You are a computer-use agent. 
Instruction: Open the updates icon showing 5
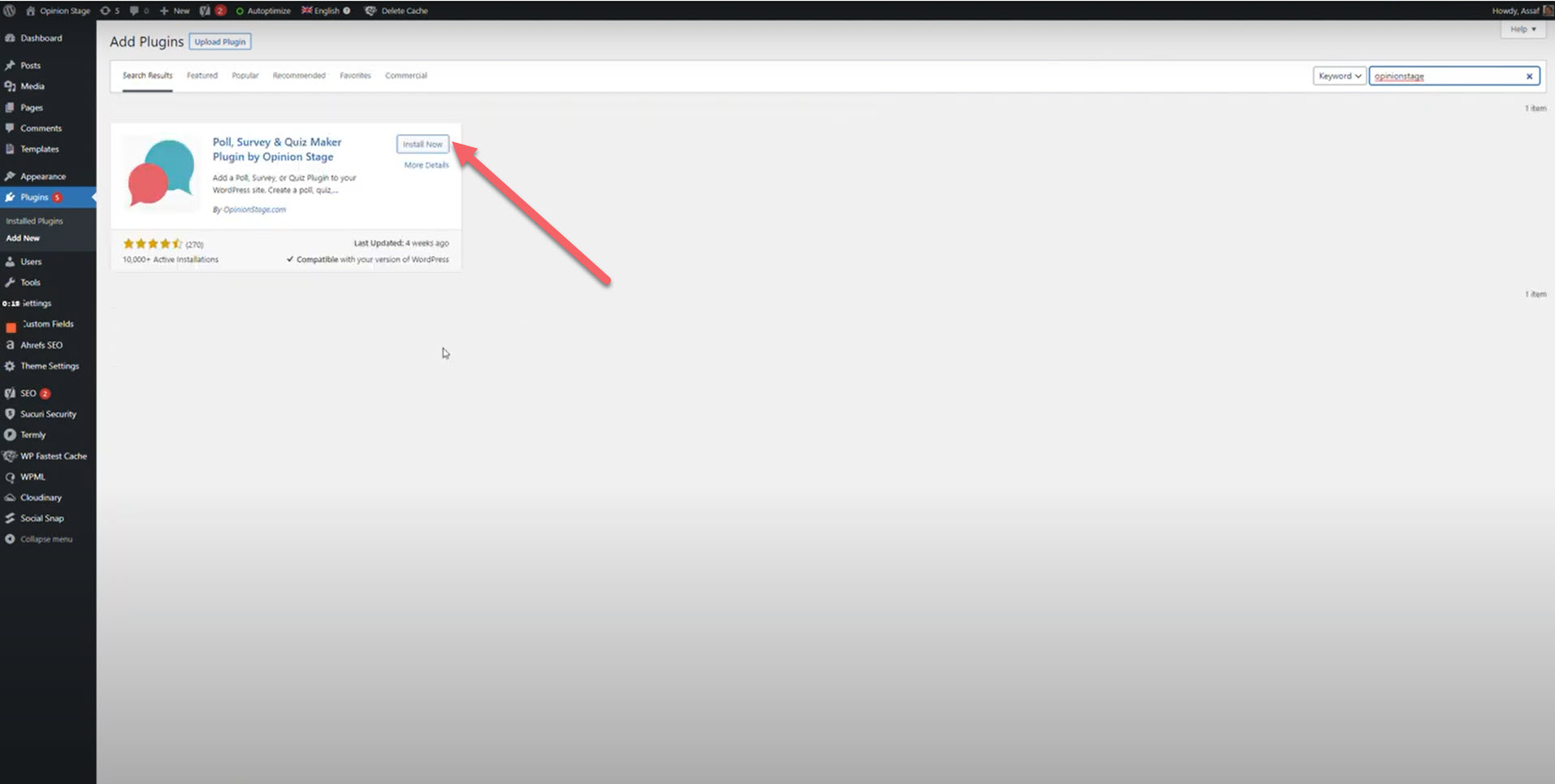[x=110, y=11]
